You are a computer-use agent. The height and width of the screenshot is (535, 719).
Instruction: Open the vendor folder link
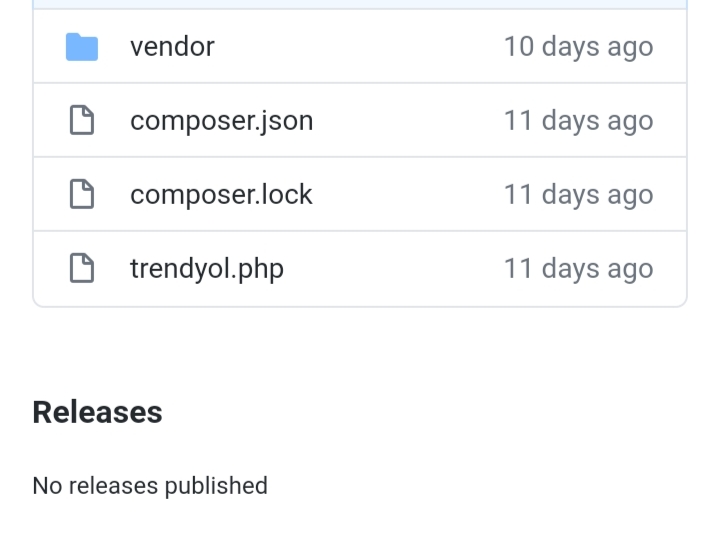point(172,47)
